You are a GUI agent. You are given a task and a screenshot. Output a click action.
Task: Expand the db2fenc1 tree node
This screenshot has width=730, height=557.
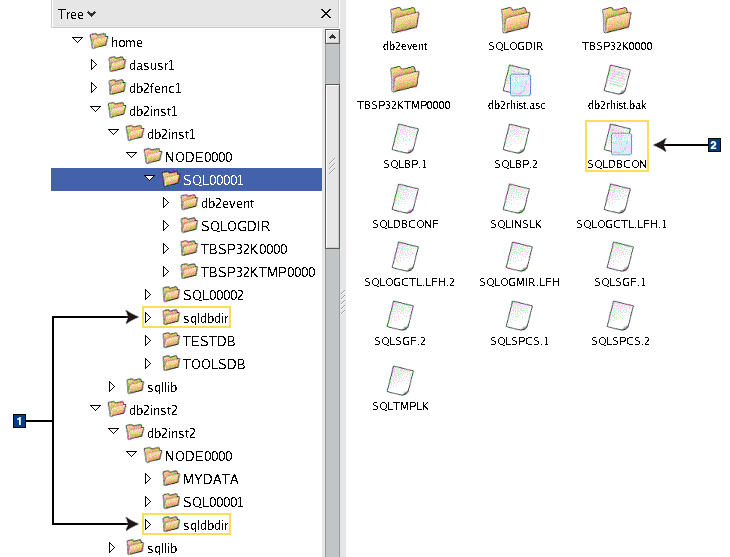[x=94, y=87]
